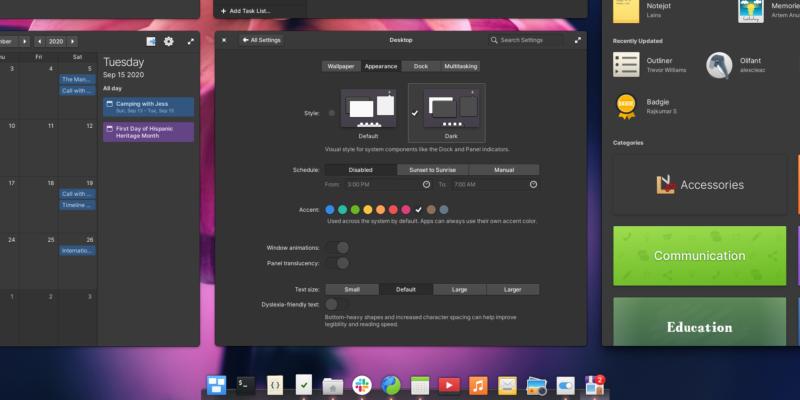The width and height of the screenshot is (800, 400).
Task: Open the Videos app from the dock
Action: tap(449, 385)
